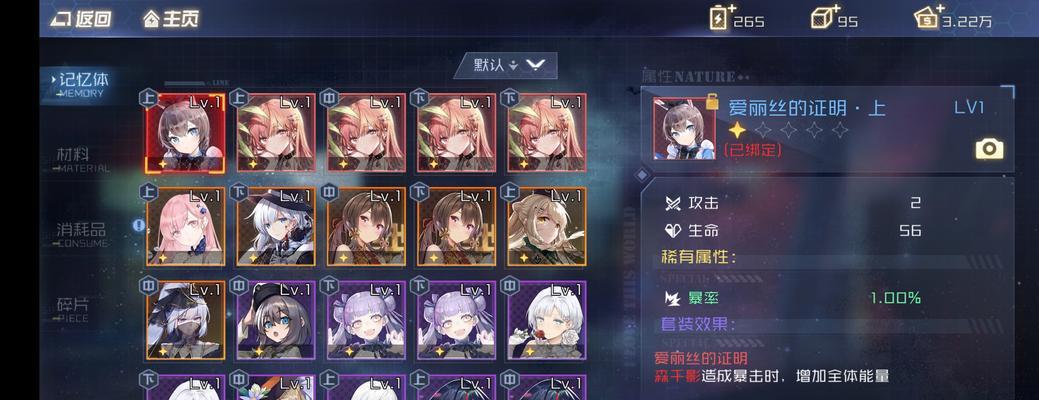This screenshot has height=400, width=1039.
Task: Go to 主页 home page
Action: pyautogui.click(x=172, y=19)
